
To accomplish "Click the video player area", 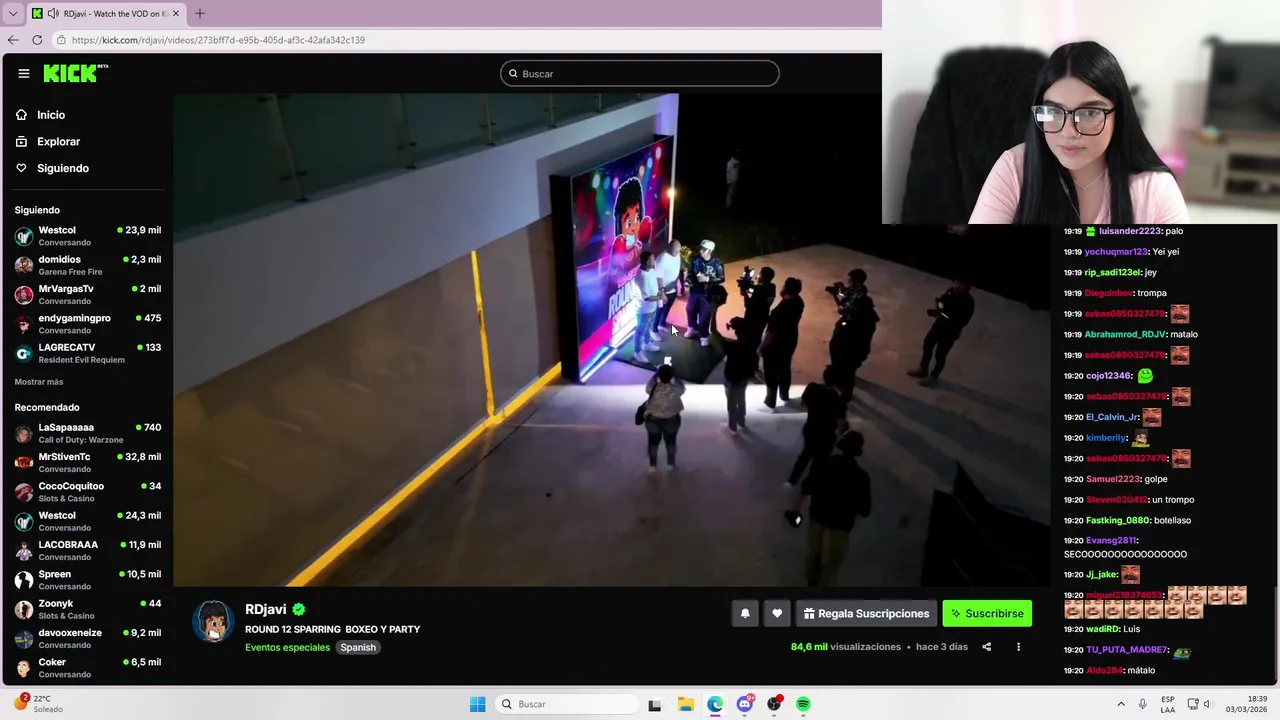I will click(612, 340).
